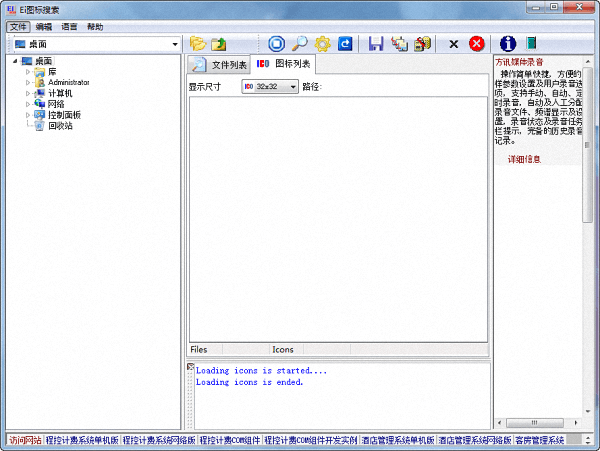Screen dimensions: 600x451
Task: Click the folder up-level icon
Action: [x=218, y=44]
